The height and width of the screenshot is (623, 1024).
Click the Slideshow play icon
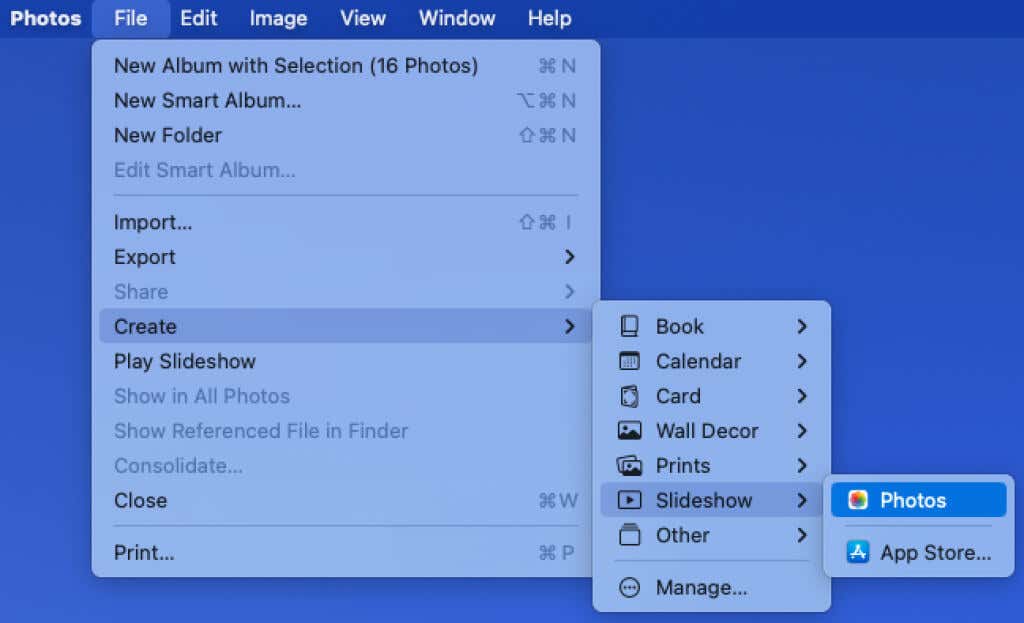[x=629, y=500]
